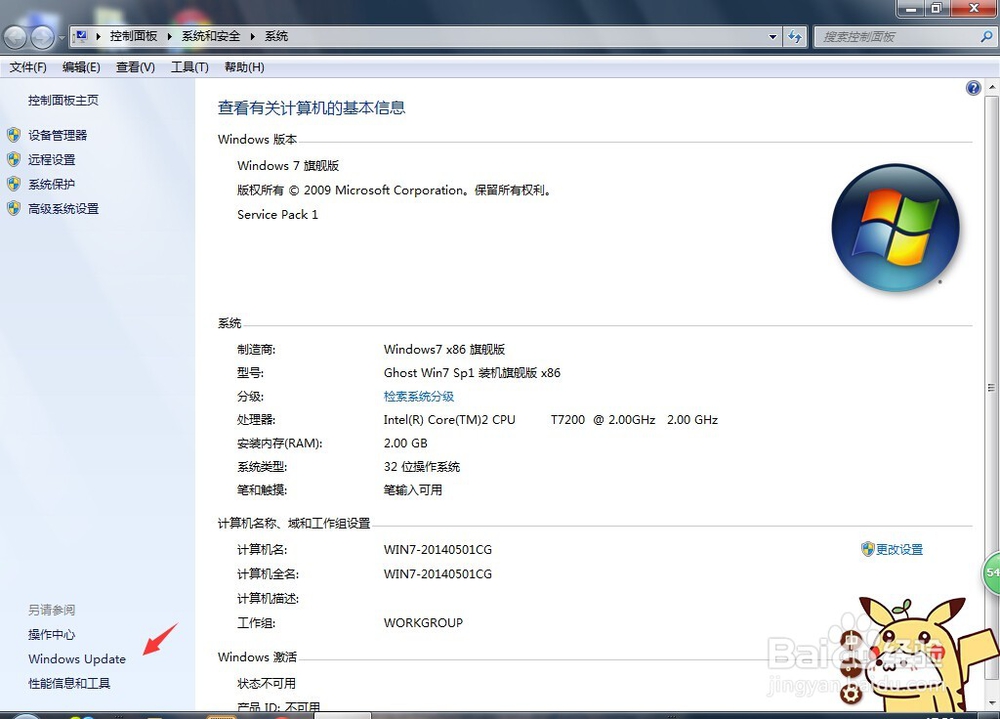Select 状态不可用 activation text
Viewport: 1000px width, 719px height.
point(267,683)
